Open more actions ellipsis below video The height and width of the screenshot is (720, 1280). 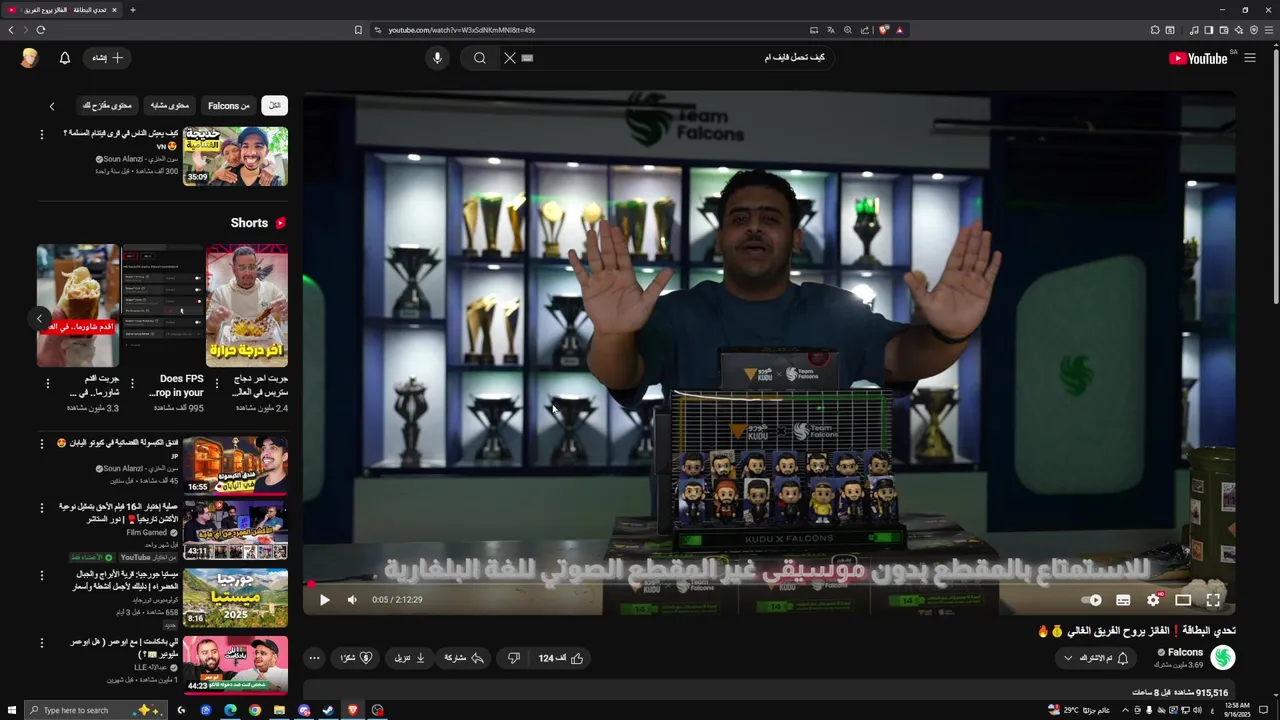pos(314,658)
